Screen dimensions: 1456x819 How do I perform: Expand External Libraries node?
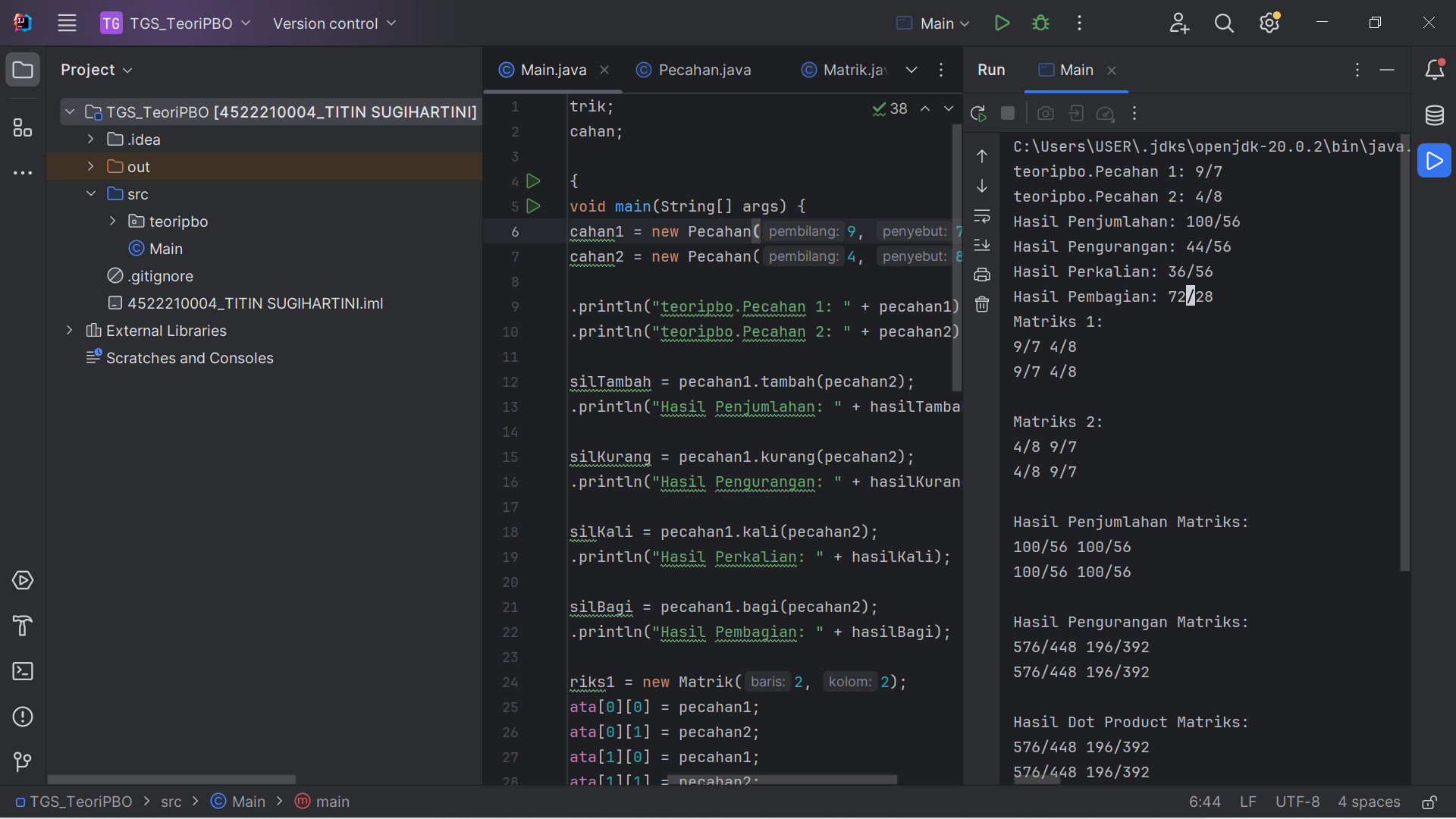[x=70, y=331]
